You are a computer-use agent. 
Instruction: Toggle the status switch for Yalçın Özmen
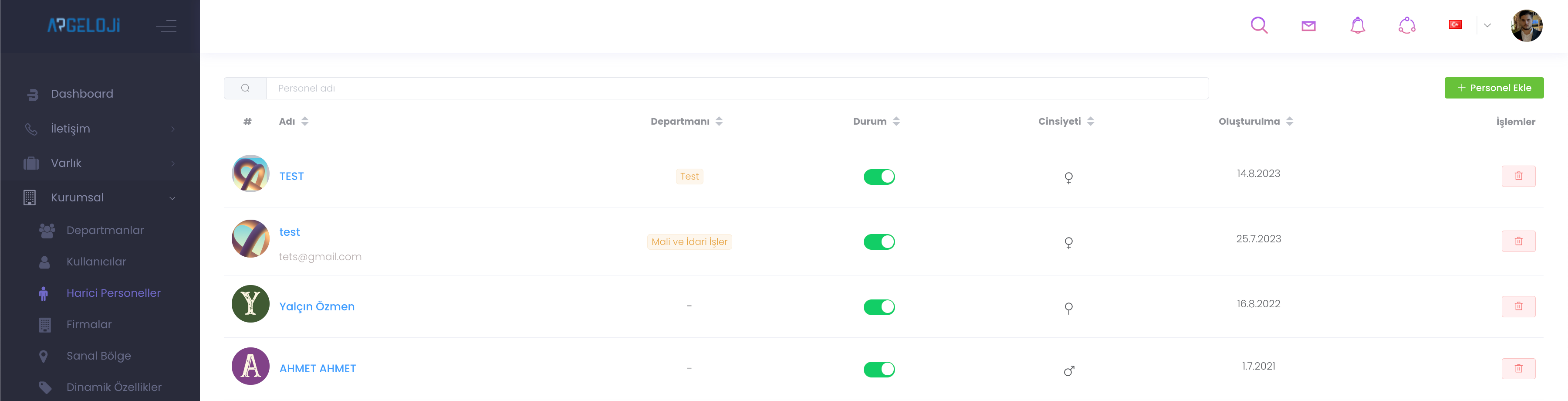879,307
